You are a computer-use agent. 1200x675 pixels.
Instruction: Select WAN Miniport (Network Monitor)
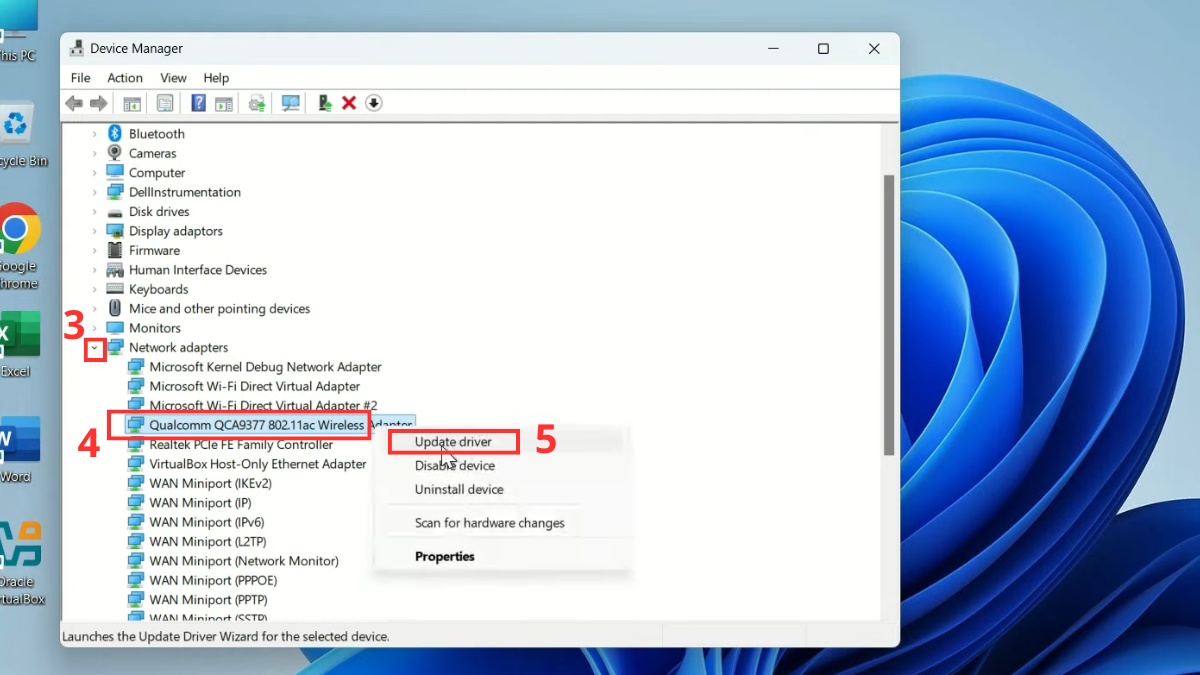[244, 561]
